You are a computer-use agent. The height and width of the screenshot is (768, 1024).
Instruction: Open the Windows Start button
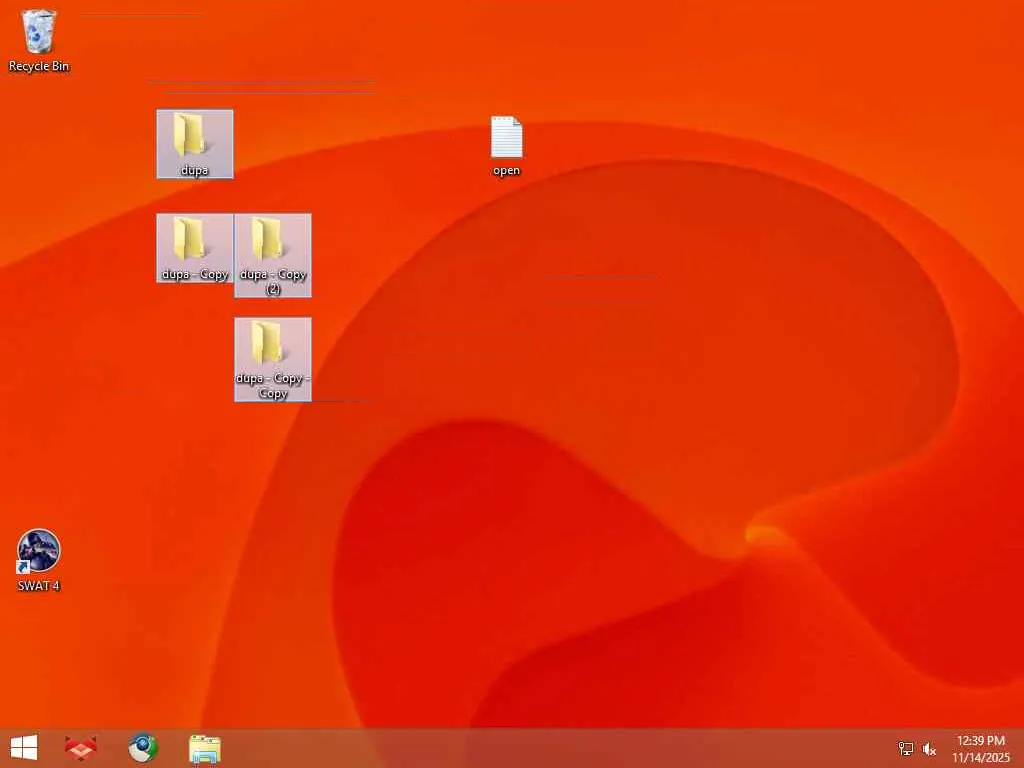click(24, 748)
